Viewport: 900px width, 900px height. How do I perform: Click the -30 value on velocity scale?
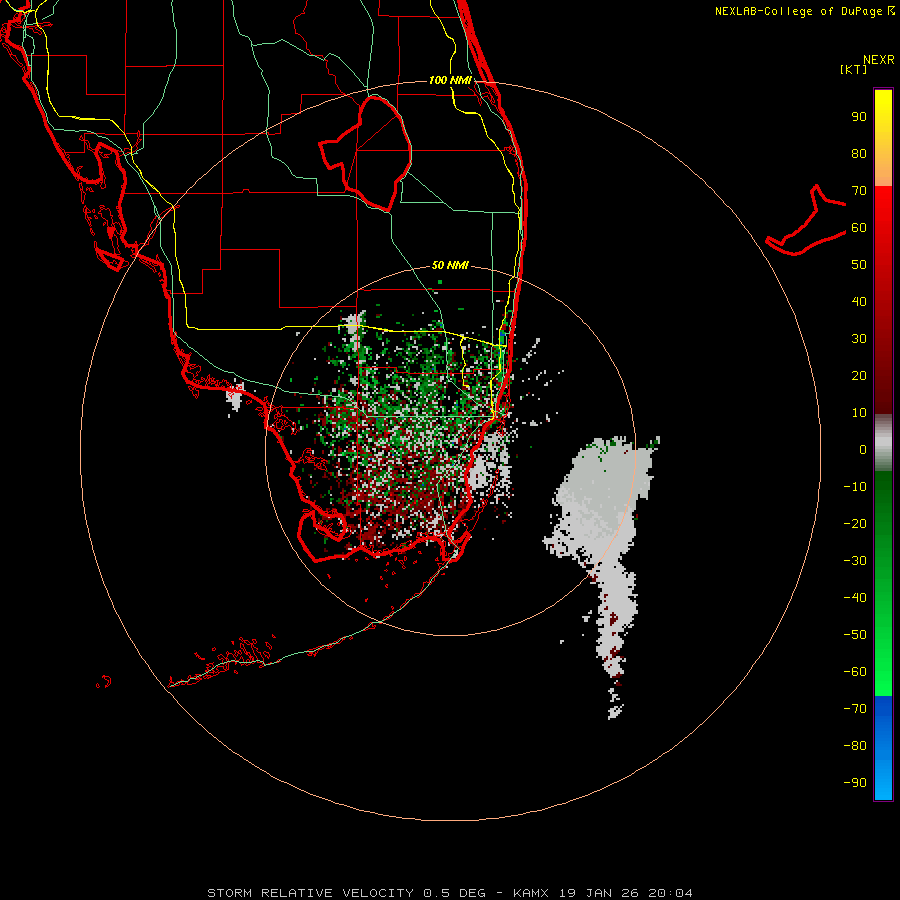pyautogui.click(x=855, y=561)
